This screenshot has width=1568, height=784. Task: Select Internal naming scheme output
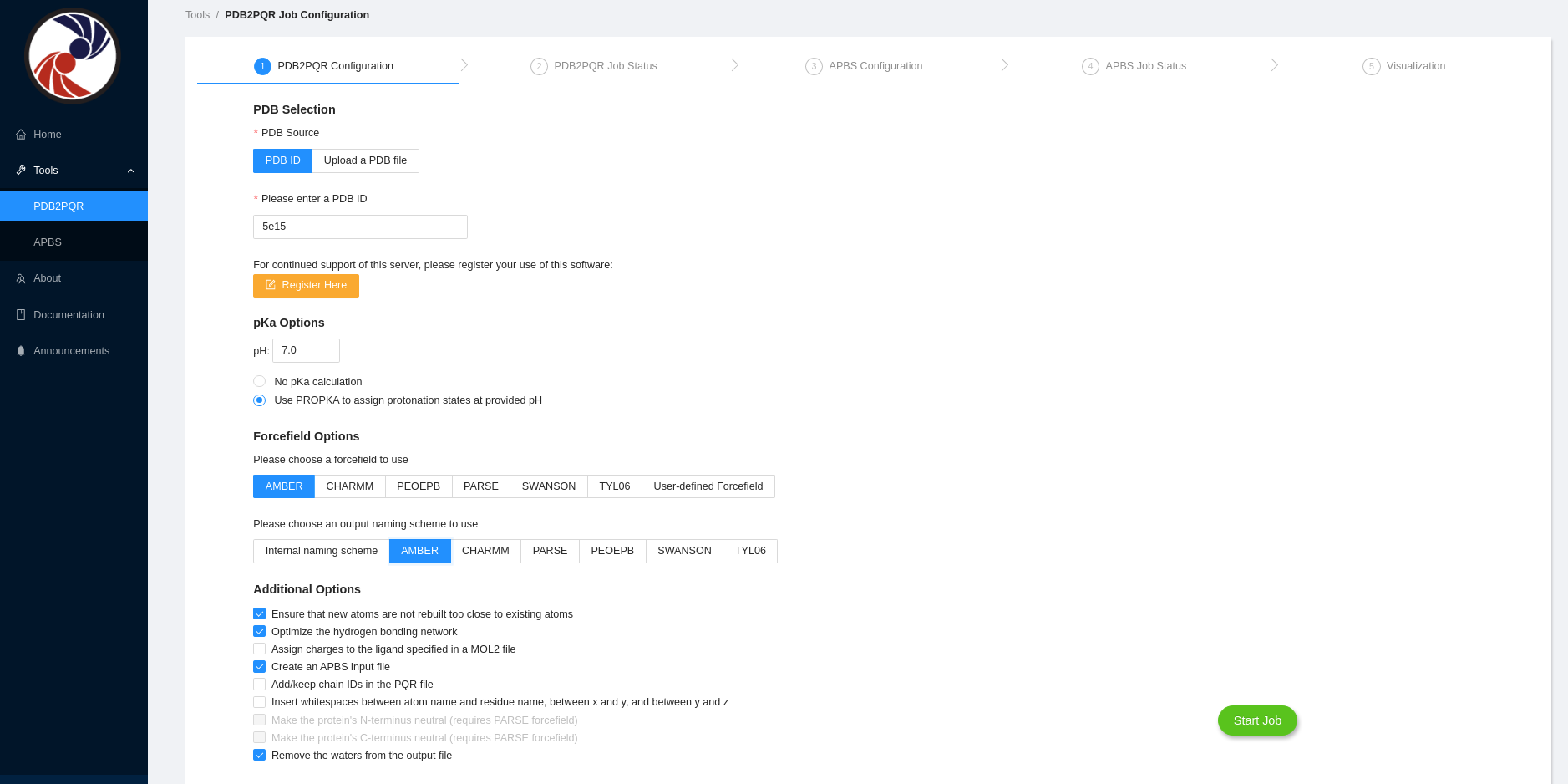322,551
